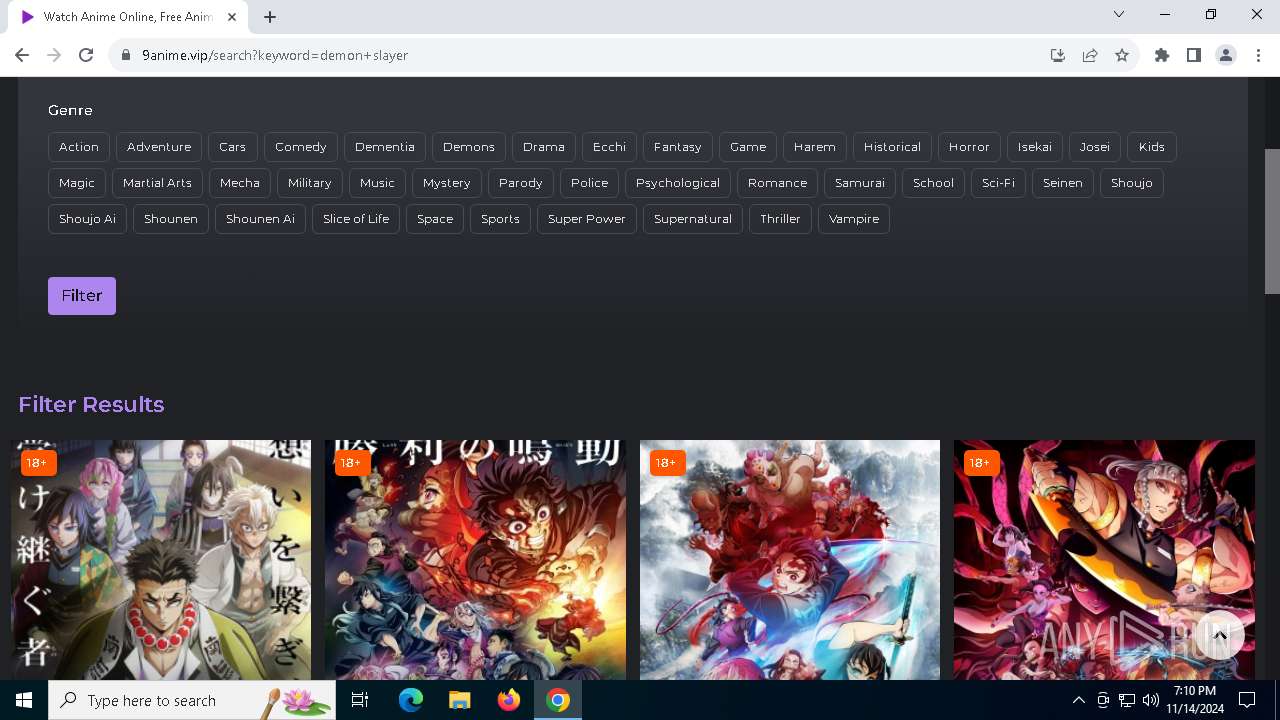The width and height of the screenshot is (1280, 720).
Task: Click the Filter Results heading
Action: point(91,404)
